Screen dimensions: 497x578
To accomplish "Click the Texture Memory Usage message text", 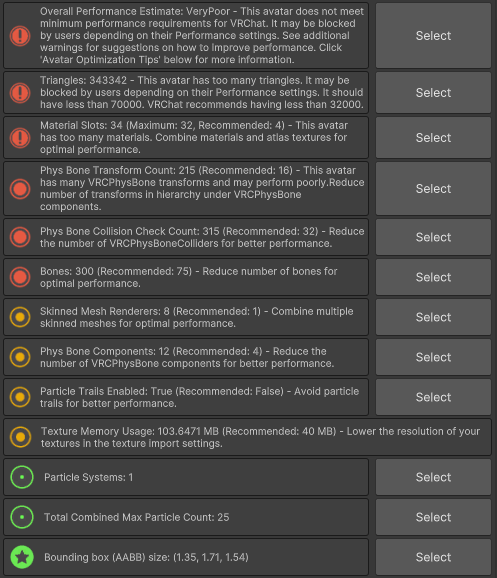I will pyautogui.click(x=260, y=437).
